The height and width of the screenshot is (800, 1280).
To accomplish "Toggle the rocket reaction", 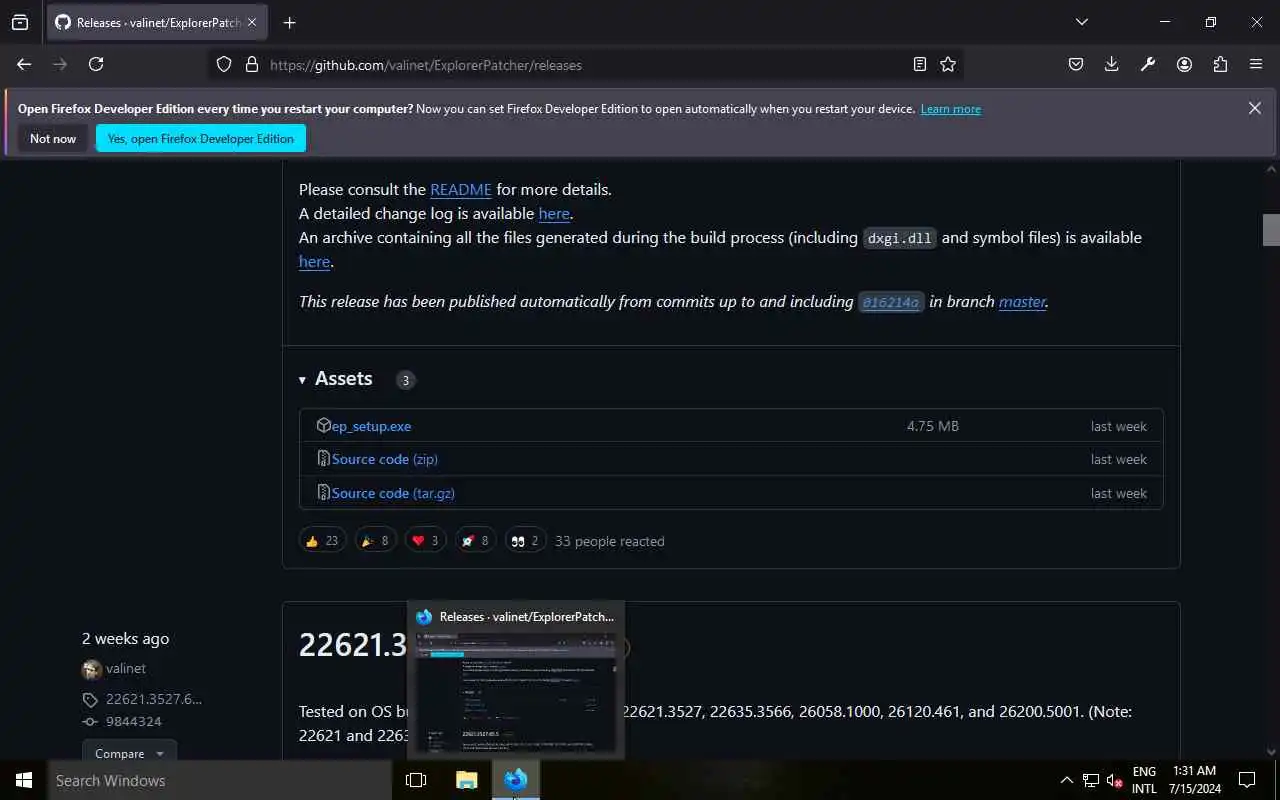I will coord(475,540).
